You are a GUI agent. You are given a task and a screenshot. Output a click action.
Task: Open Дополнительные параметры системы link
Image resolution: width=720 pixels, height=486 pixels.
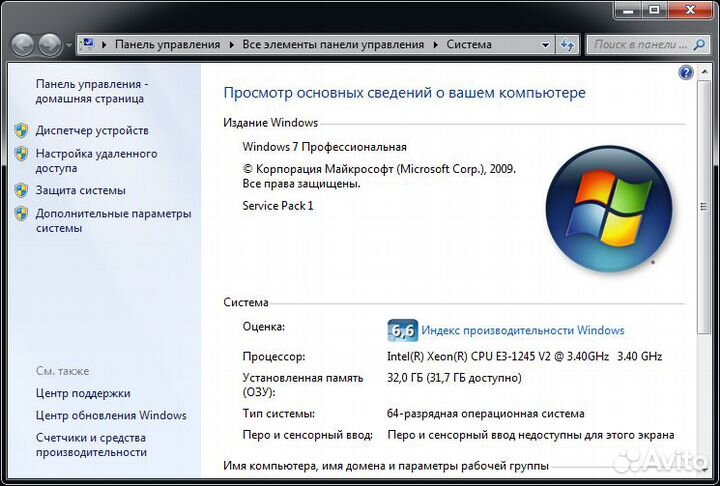coord(113,220)
